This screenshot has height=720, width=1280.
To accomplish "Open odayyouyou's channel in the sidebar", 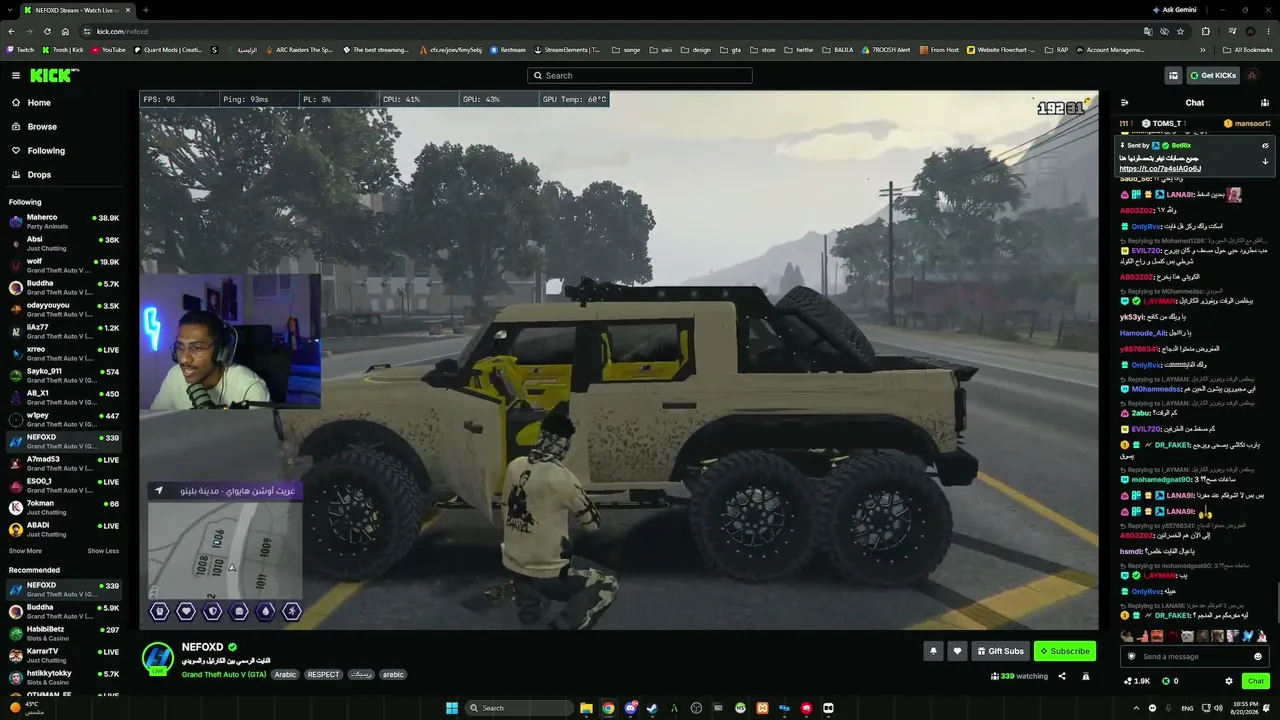I will (x=64, y=310).
